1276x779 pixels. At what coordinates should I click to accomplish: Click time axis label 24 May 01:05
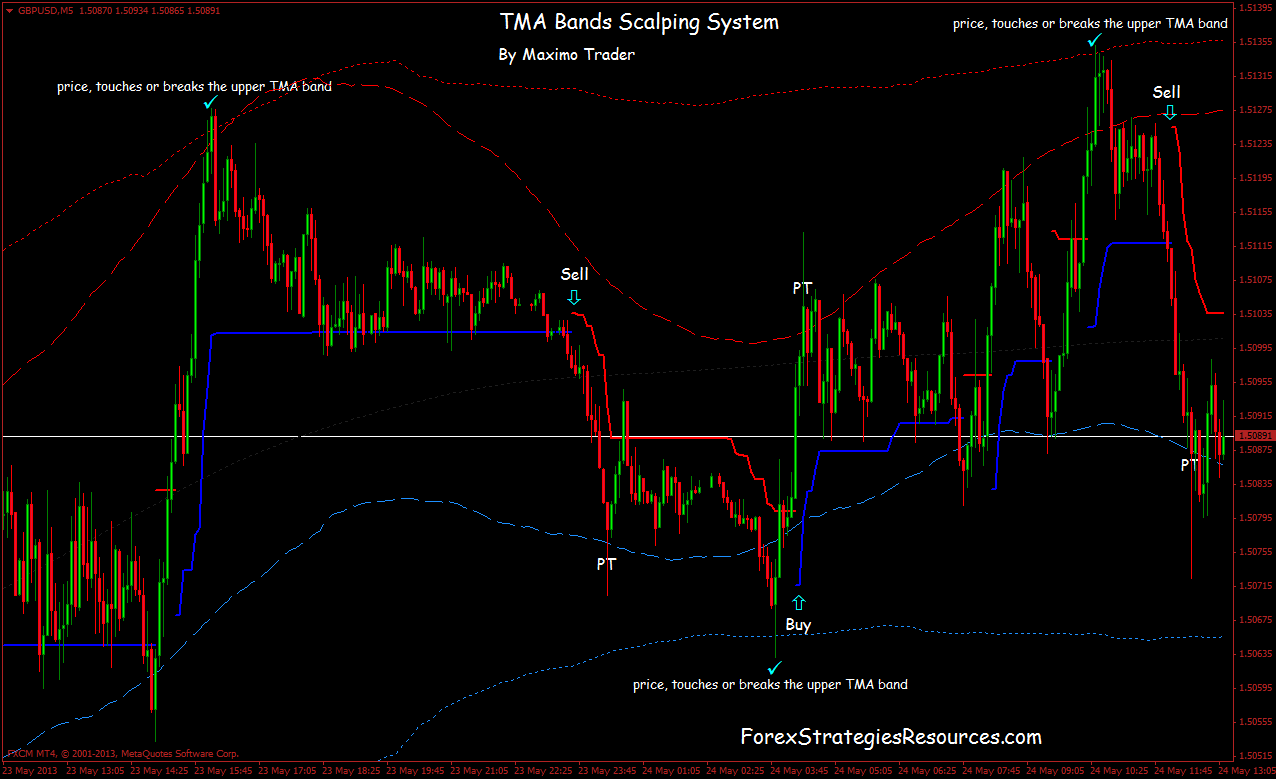tap(671, 772)
